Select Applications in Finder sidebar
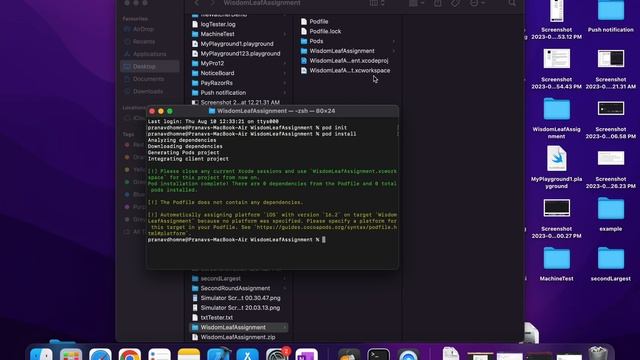This screenshot has height=360, width=640. [149, 54]
